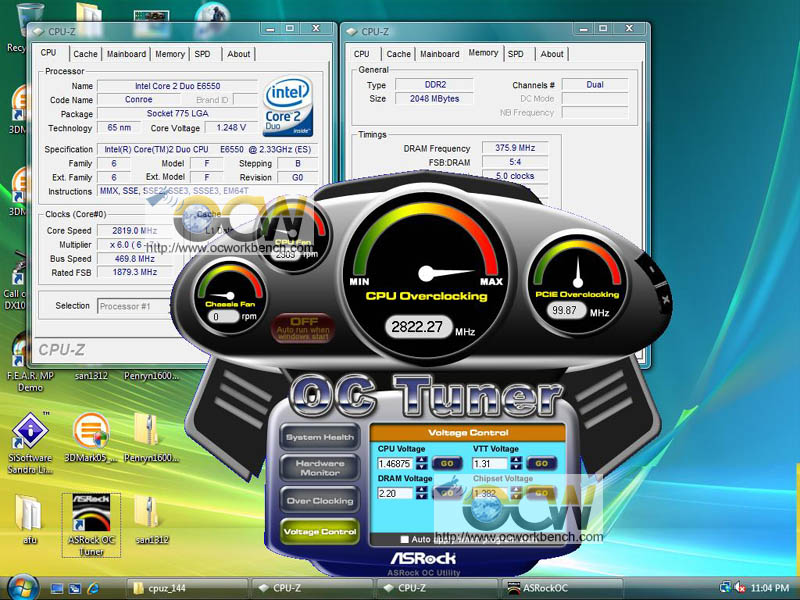Click the Bus Speed value "469.8 MHz"
800x600 pixels.
point(135,259)
